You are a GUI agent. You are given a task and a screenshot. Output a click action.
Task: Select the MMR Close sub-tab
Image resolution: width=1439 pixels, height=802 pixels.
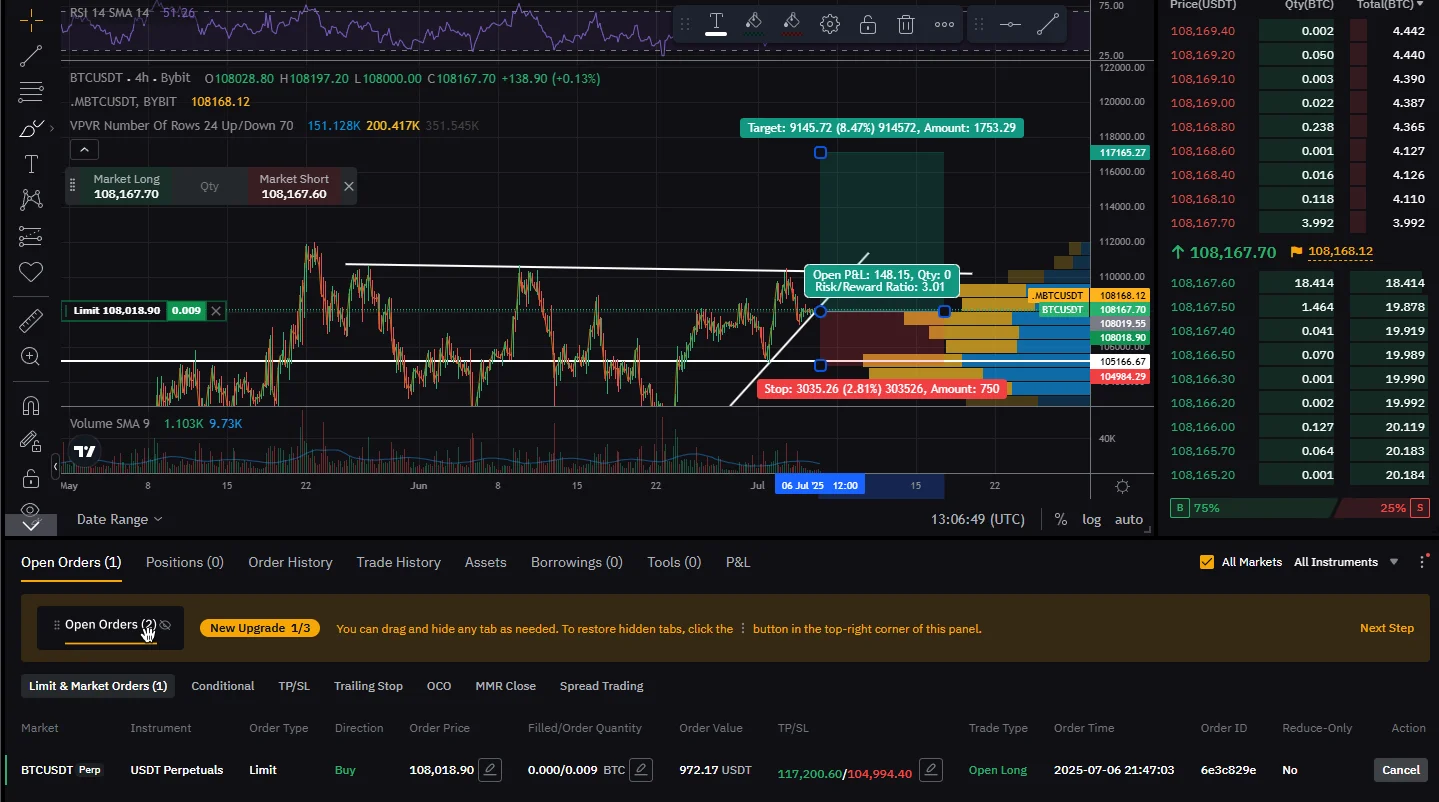click(506, 686)
